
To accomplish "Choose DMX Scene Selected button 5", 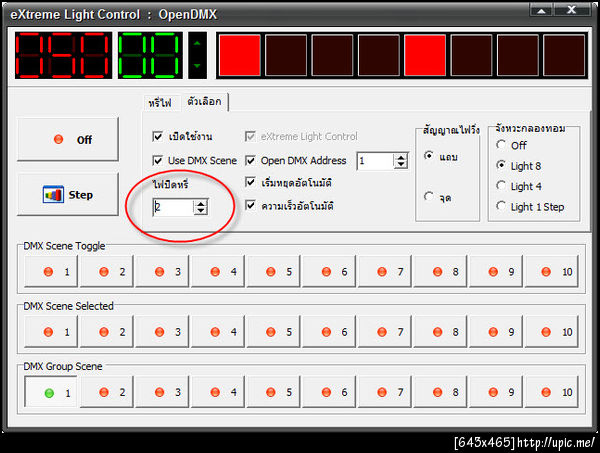I will click(x=274, y=332).
